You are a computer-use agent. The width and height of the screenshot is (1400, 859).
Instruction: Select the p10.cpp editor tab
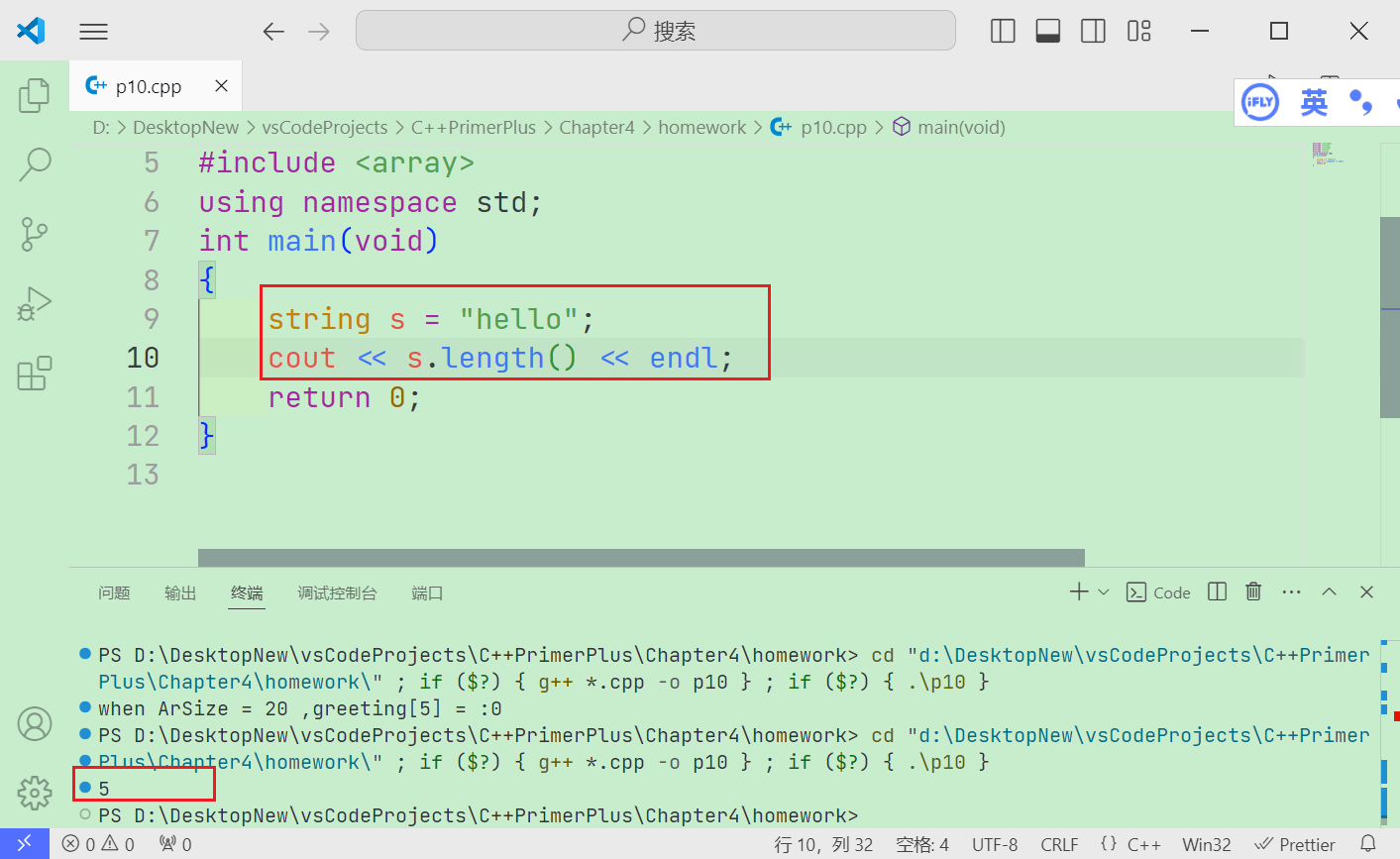click(156, 86)
